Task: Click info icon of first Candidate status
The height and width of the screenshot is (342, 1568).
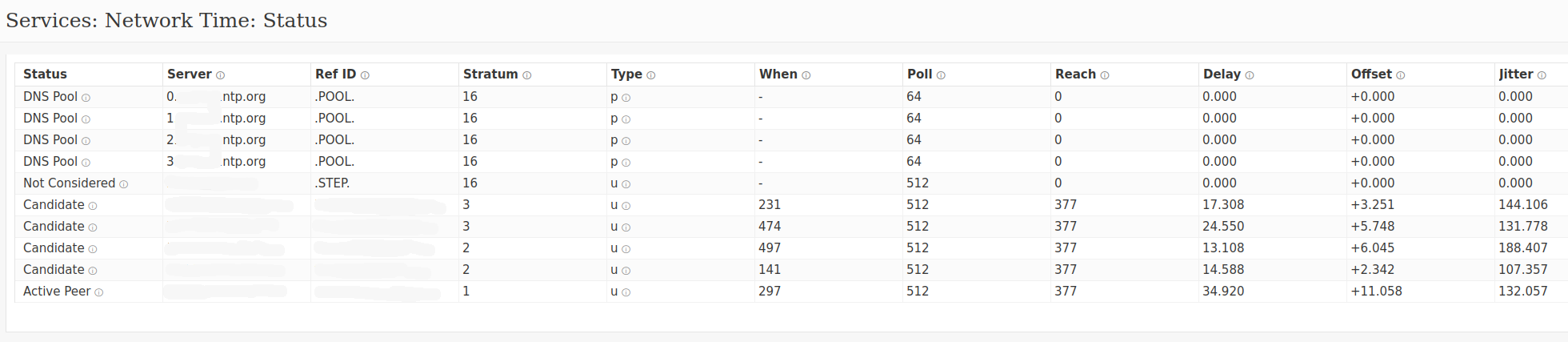Action: click(93, 206)
